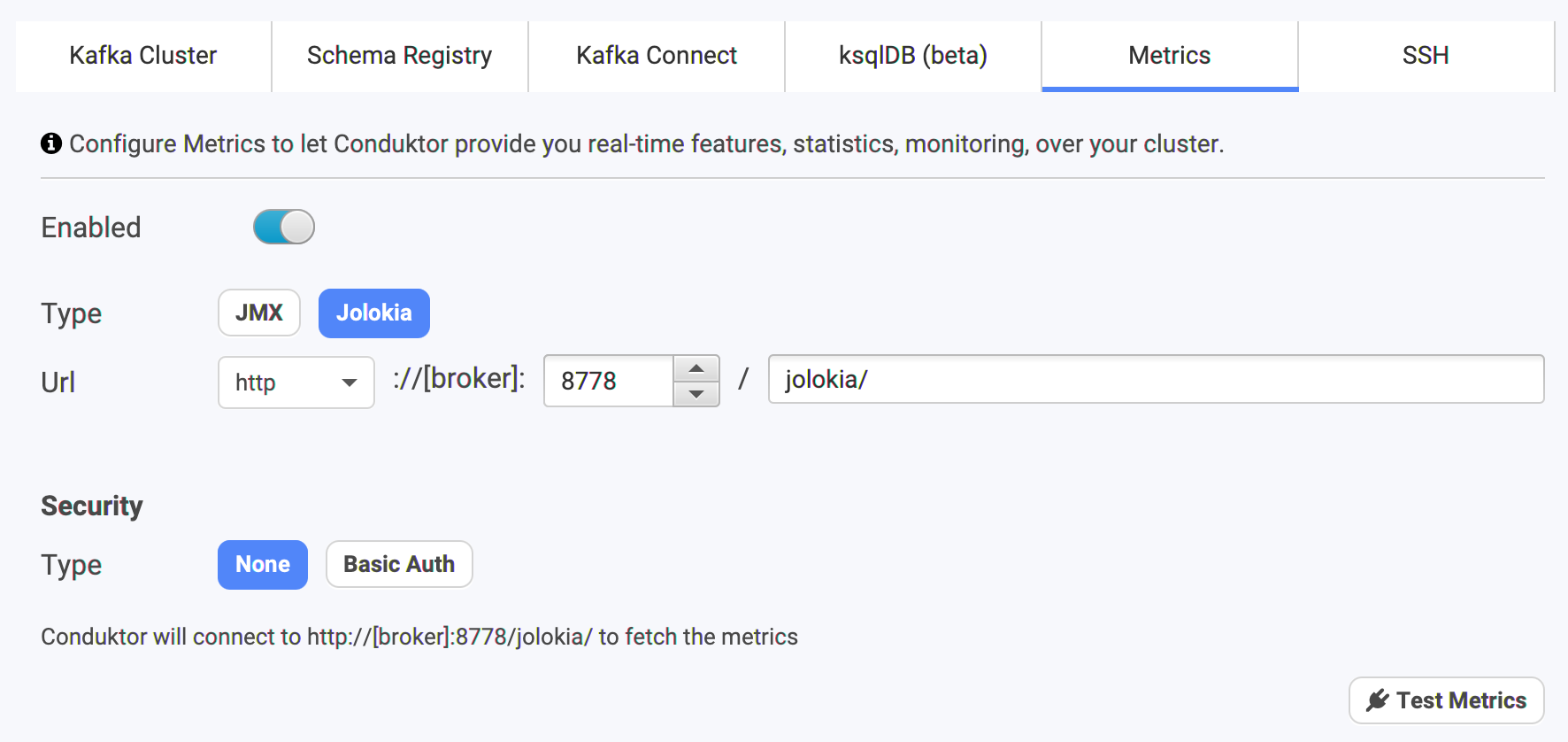The height and width of the screenshot is (742, 1568).
Task: Click the plug icon on Test Metrics
Action: (1377, 700)
